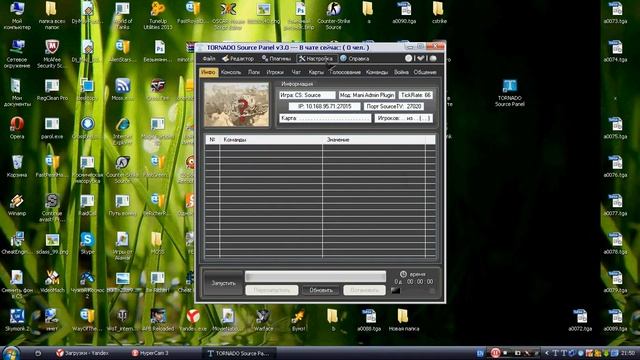Switch to TORNADO Source Panel taskbar item
The width and height of the screenshot is (640, 360).
tap(239, 353)
